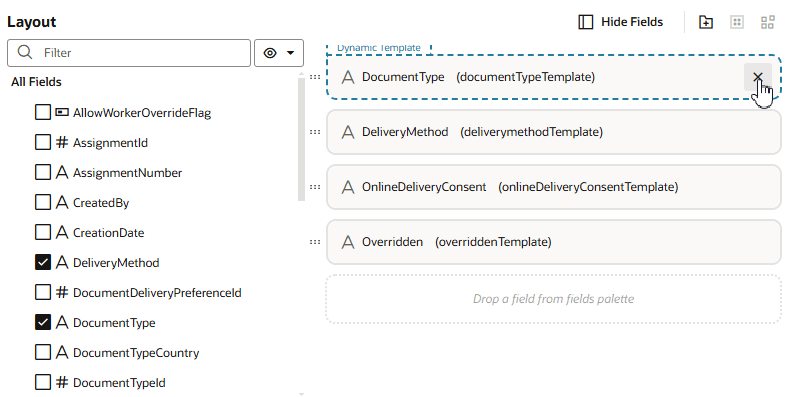The width and height of the screenshot is (791, 397).
Task: Uncheck the DeliveryMethod checkbox
Action: 43,263
